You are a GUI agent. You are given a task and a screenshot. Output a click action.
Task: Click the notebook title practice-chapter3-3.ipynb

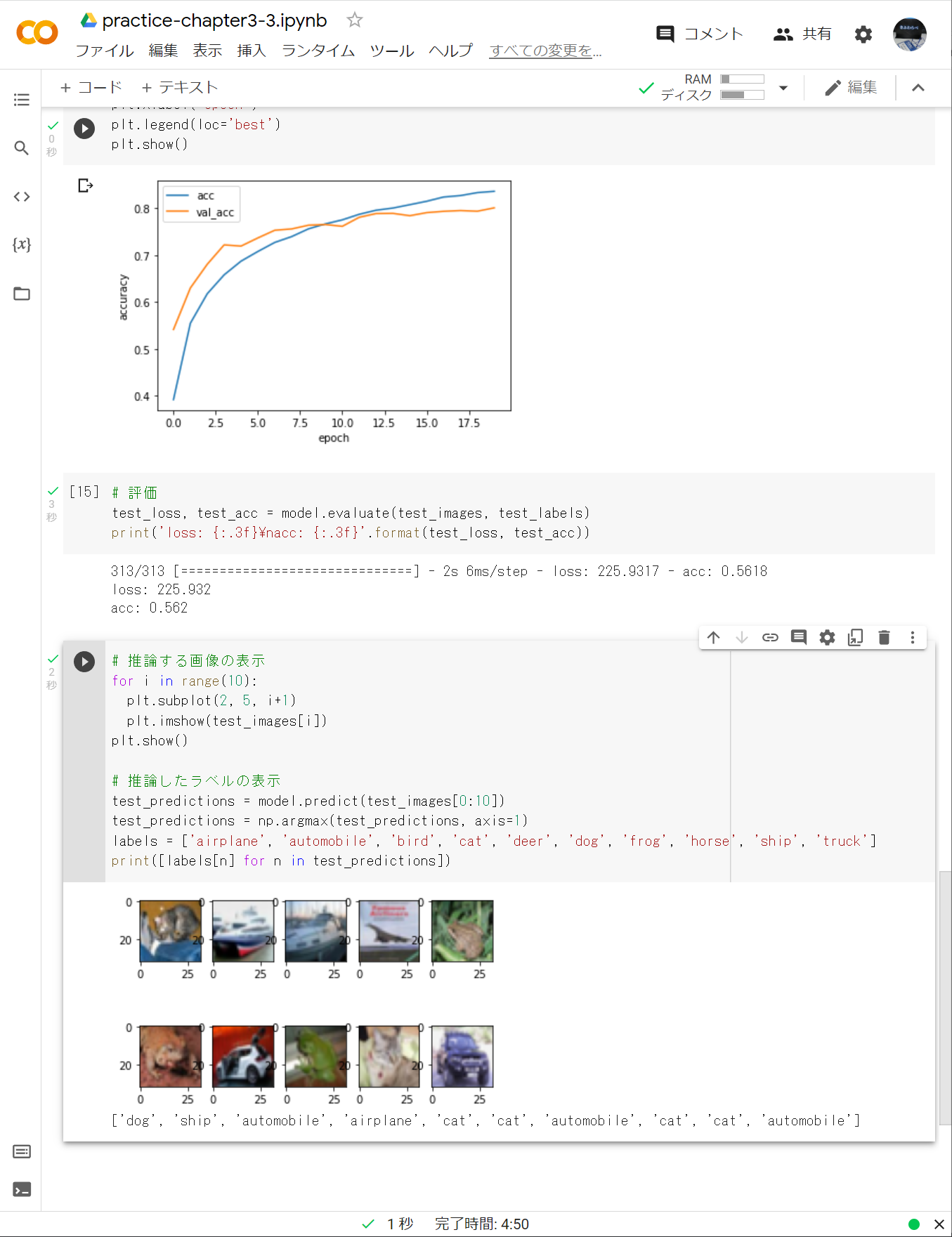coord(214,20)
